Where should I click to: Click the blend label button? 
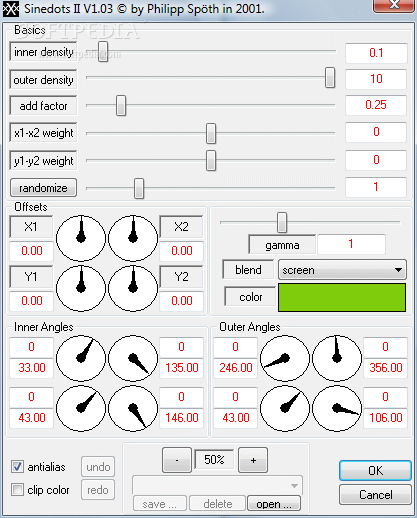(248, 270)
